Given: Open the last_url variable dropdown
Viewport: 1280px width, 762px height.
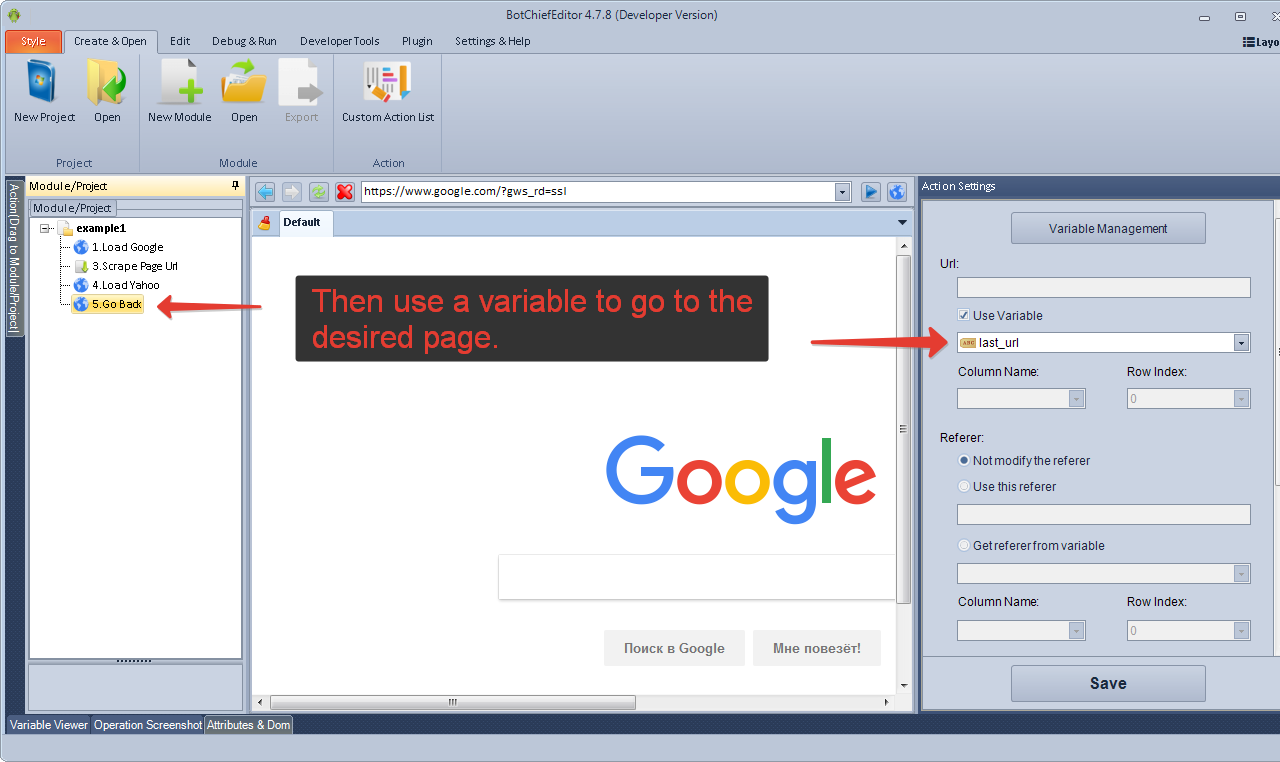Looking at the screenshot, I should [1241, 343].
